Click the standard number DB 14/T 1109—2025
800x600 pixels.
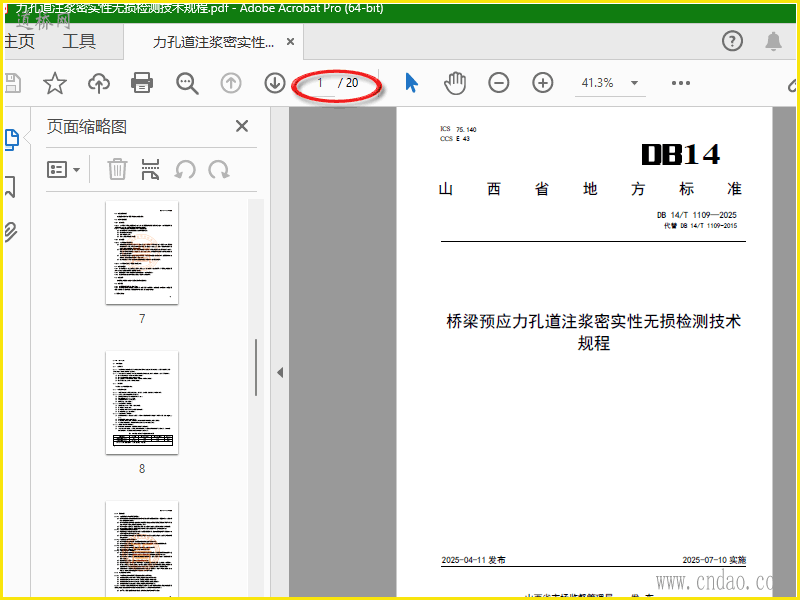[696, 215]
